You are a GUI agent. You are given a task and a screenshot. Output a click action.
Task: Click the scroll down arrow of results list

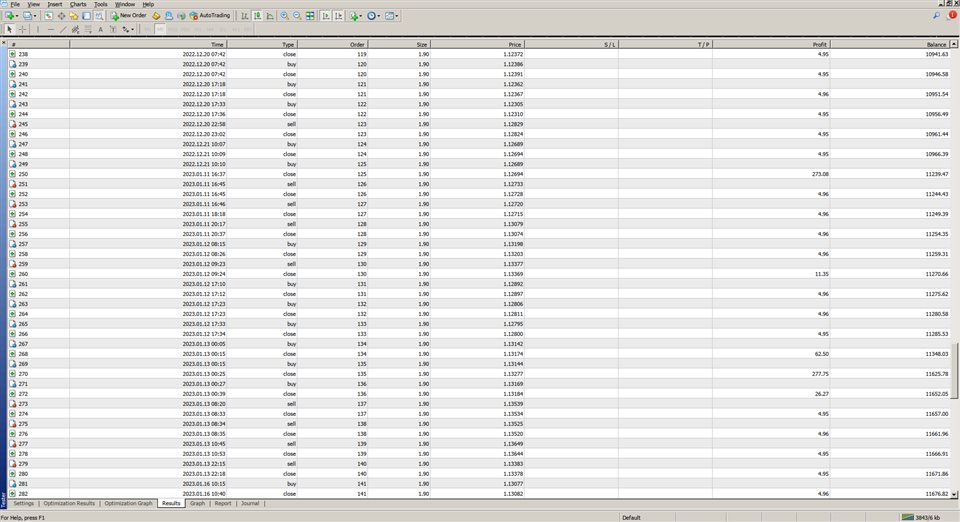coord(953,494)
